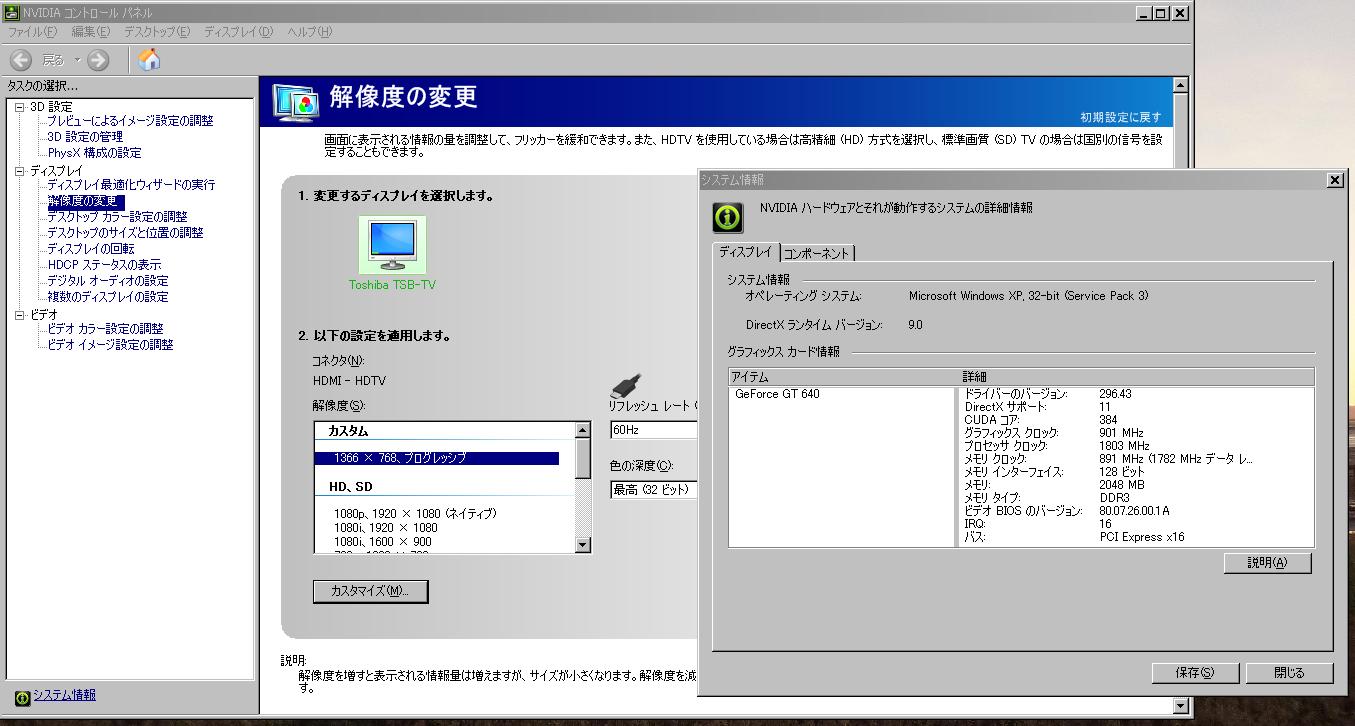Click the memory type value DDR3
The image size is (1355, 726).
pyautogui.click(x=1114, y=498)
